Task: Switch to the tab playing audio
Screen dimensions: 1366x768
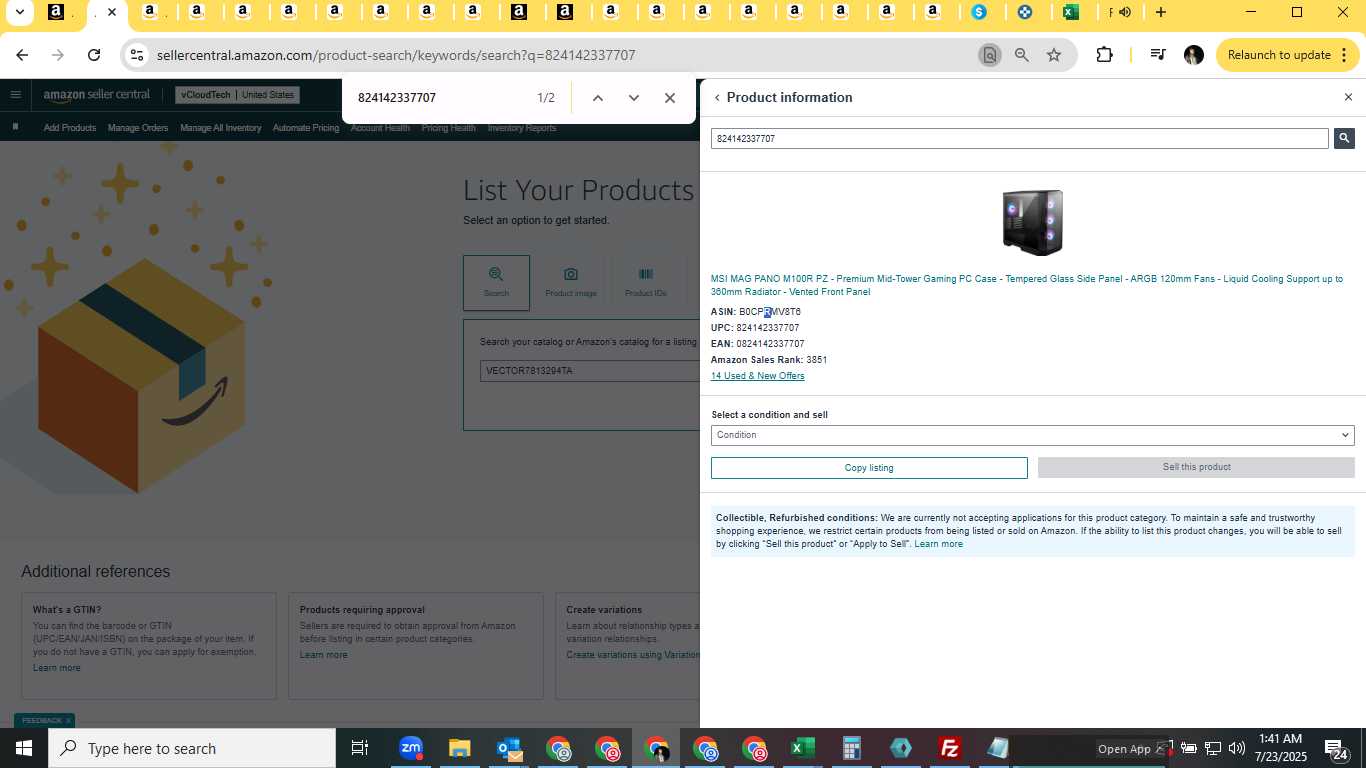Action: (1117, 12)
